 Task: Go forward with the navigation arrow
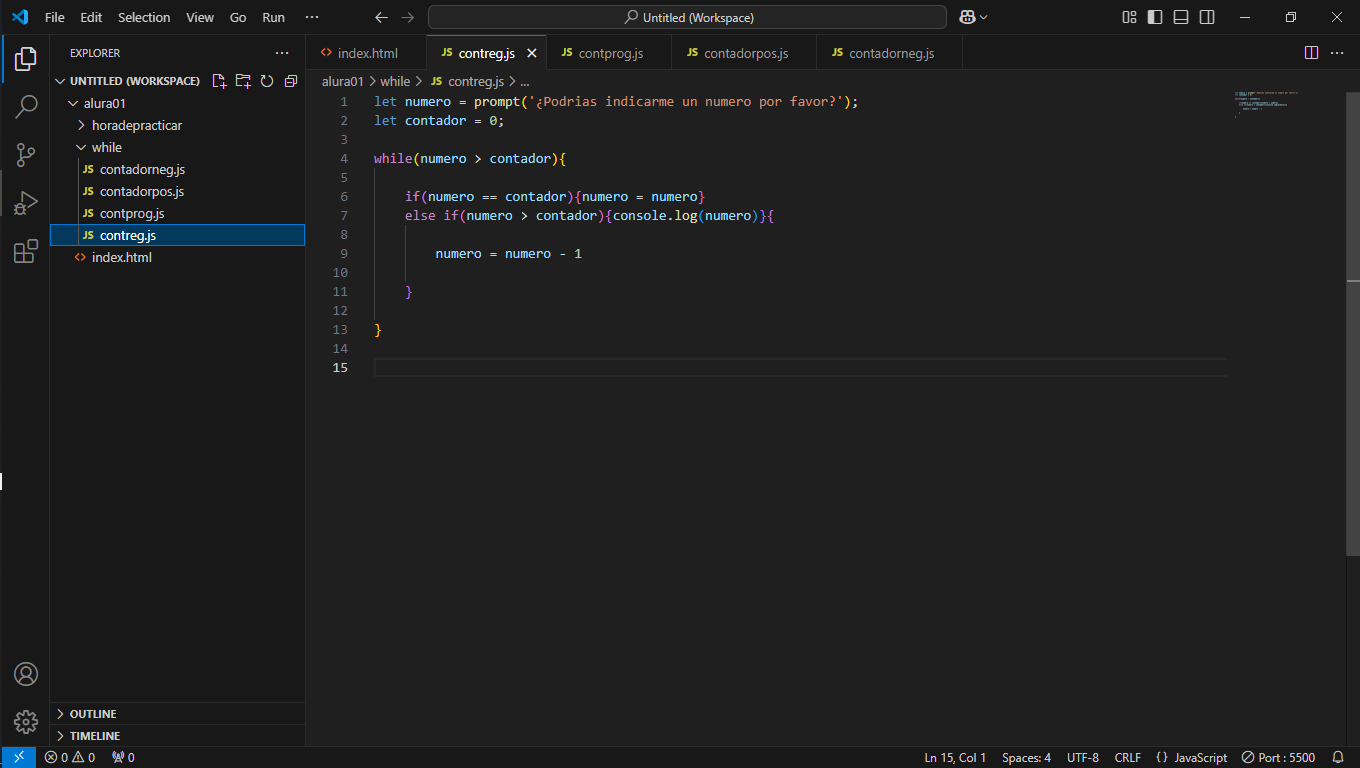pyautogui.click(x=407, y=17)
